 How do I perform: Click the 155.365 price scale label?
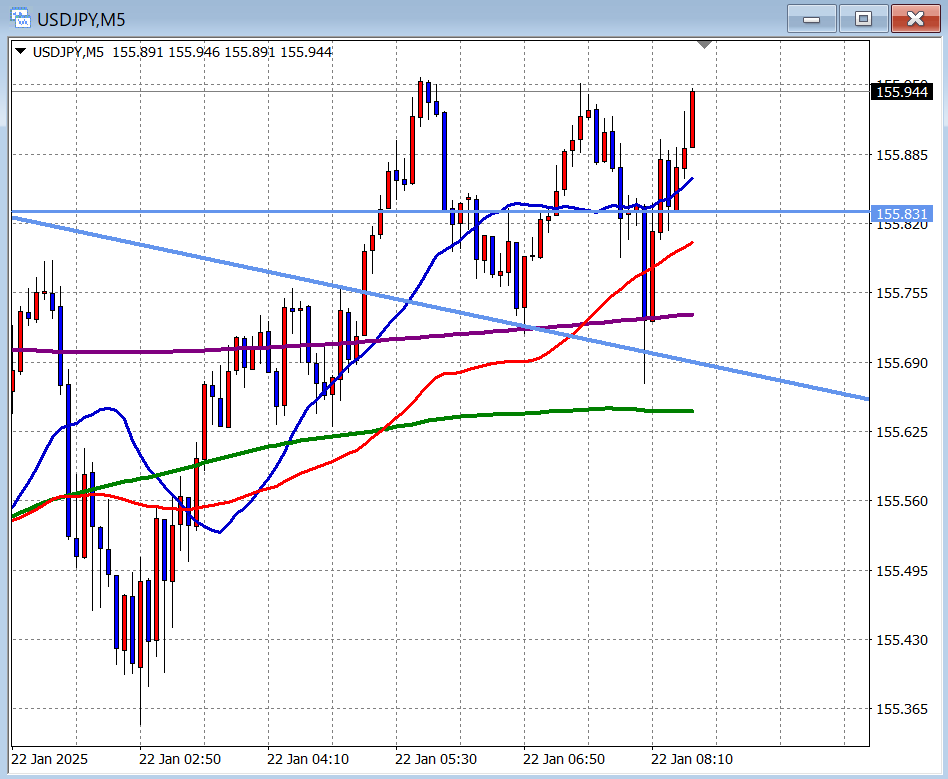tap(900, 709)
